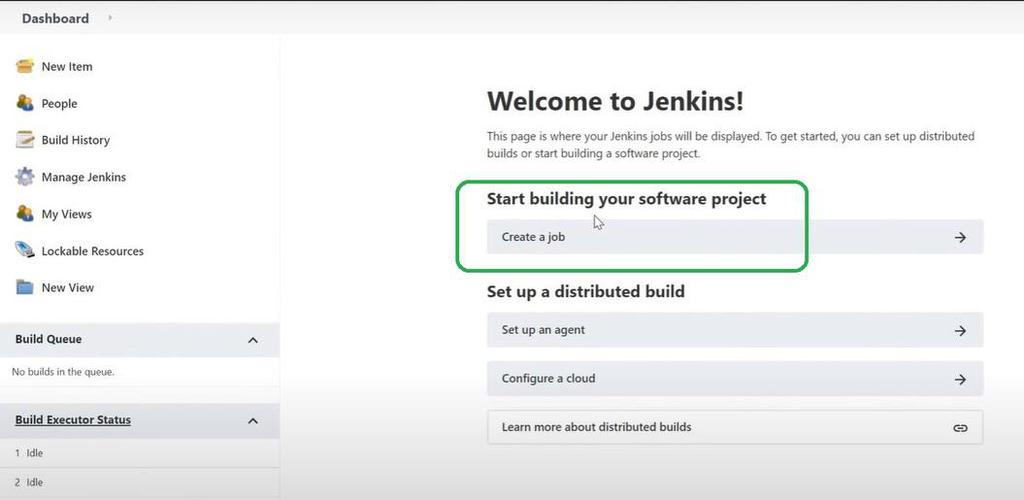Click the 'Welcome to Jenkins!' heading
The height and width of the screenshot is (500, 1024).
point(615,101)
